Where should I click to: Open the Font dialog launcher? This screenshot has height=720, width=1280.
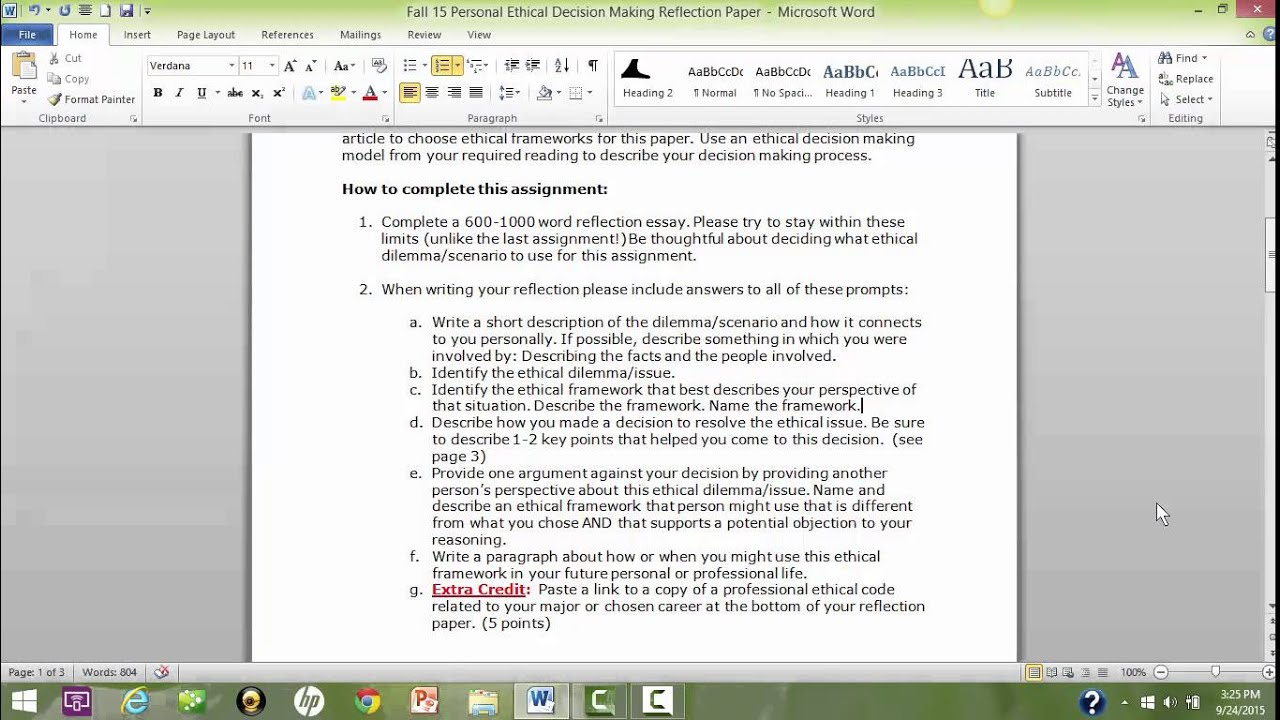point(385,119)
